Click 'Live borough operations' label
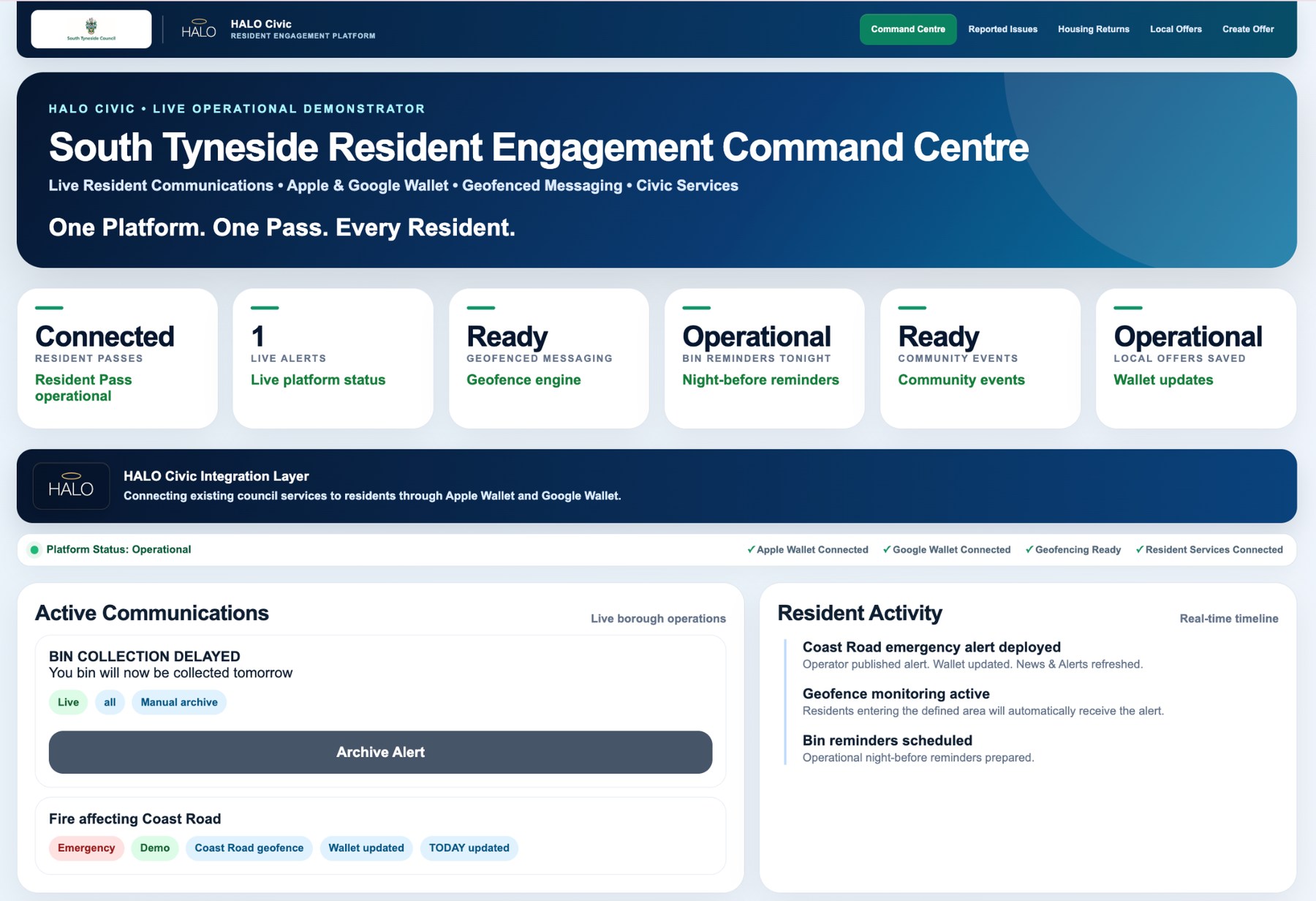The width and height of the screenshot is (1316, 901). [x=658, y=619]
